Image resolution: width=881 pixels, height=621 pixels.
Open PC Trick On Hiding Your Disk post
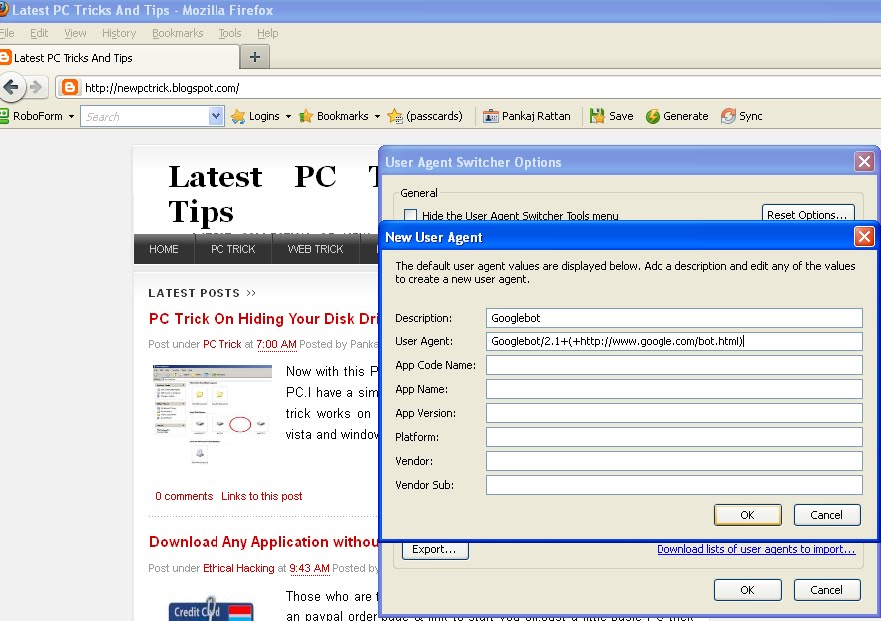pos(264,319)
